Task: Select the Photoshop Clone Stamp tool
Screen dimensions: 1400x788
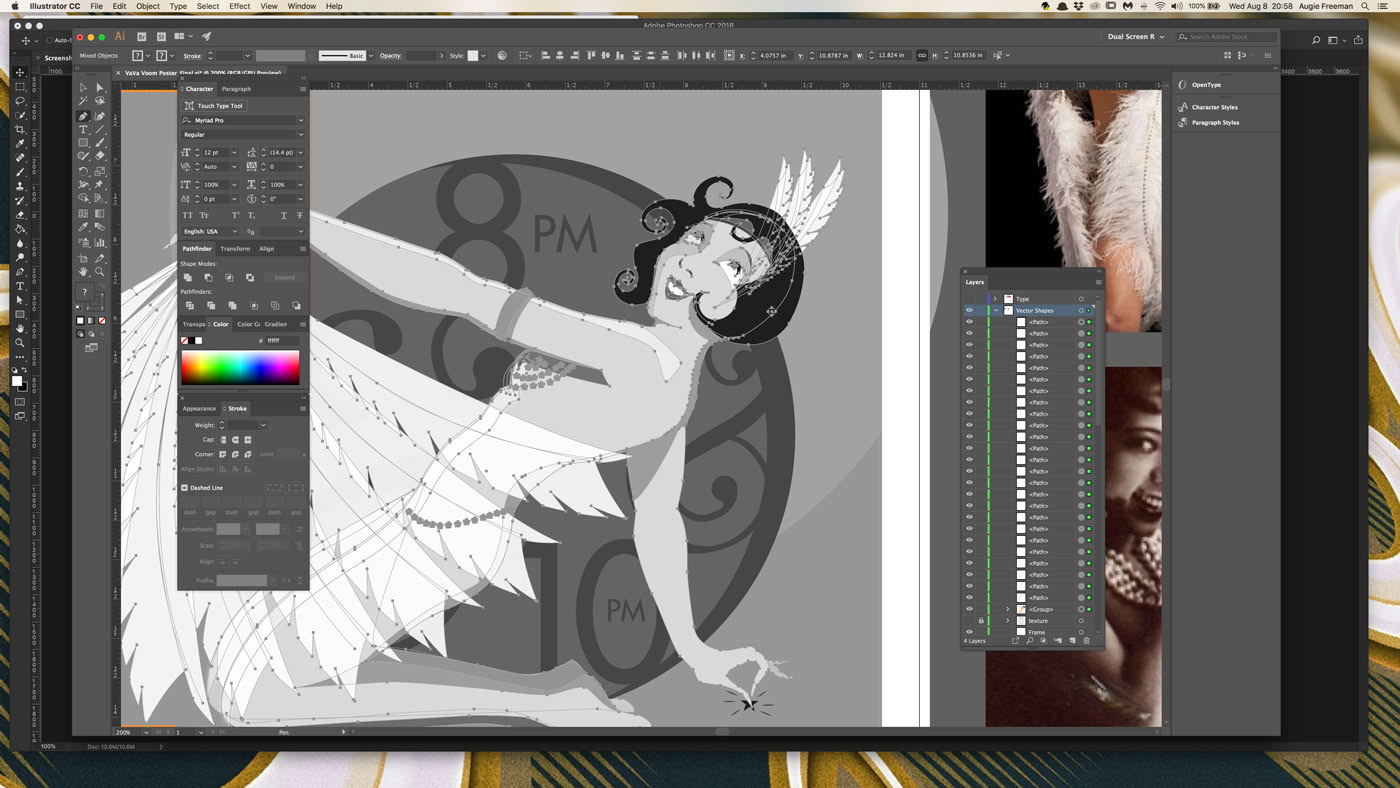Action: click(20, 186)
